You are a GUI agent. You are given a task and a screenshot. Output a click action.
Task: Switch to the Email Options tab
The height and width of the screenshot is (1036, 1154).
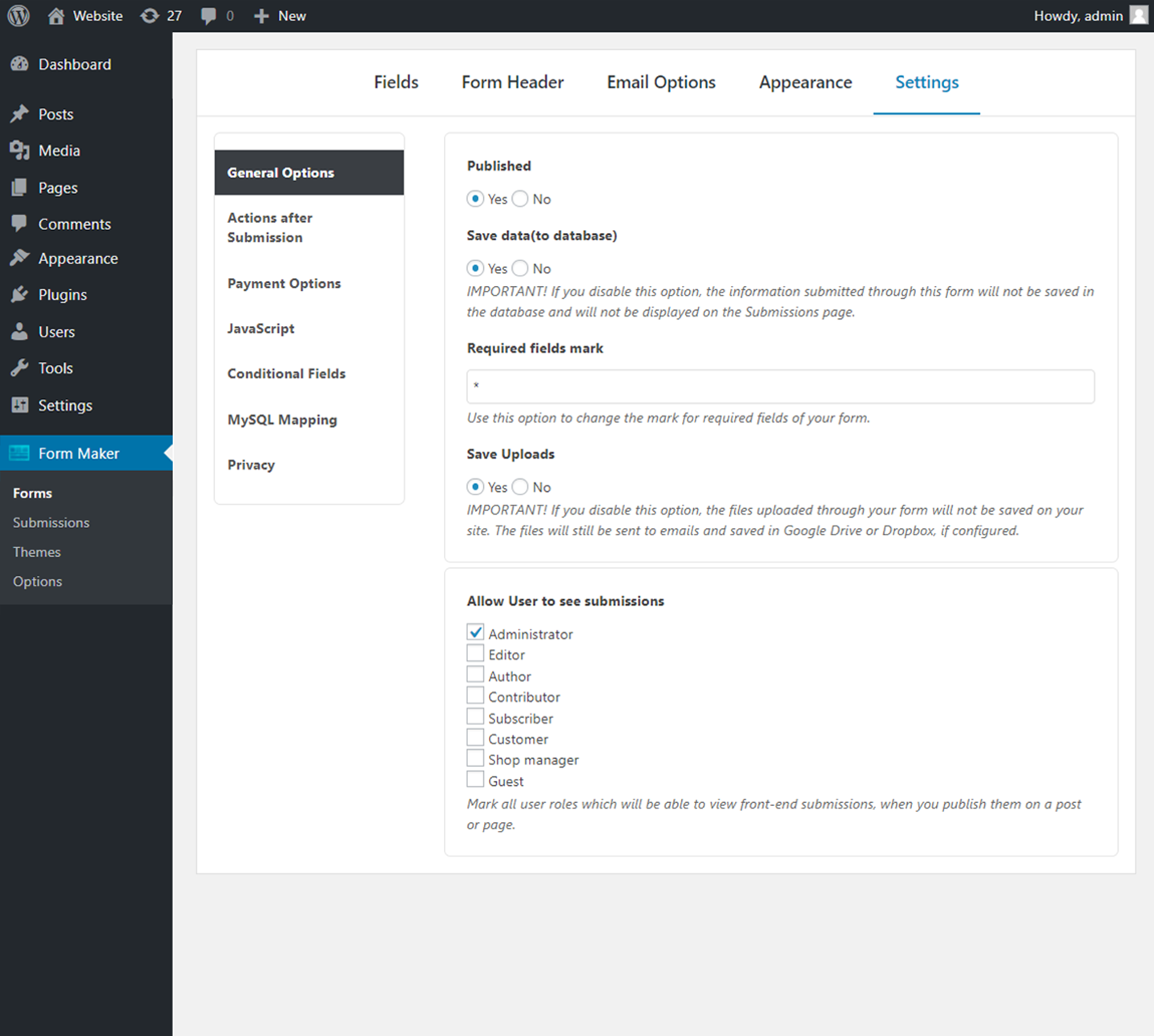(x=661, y=83)
